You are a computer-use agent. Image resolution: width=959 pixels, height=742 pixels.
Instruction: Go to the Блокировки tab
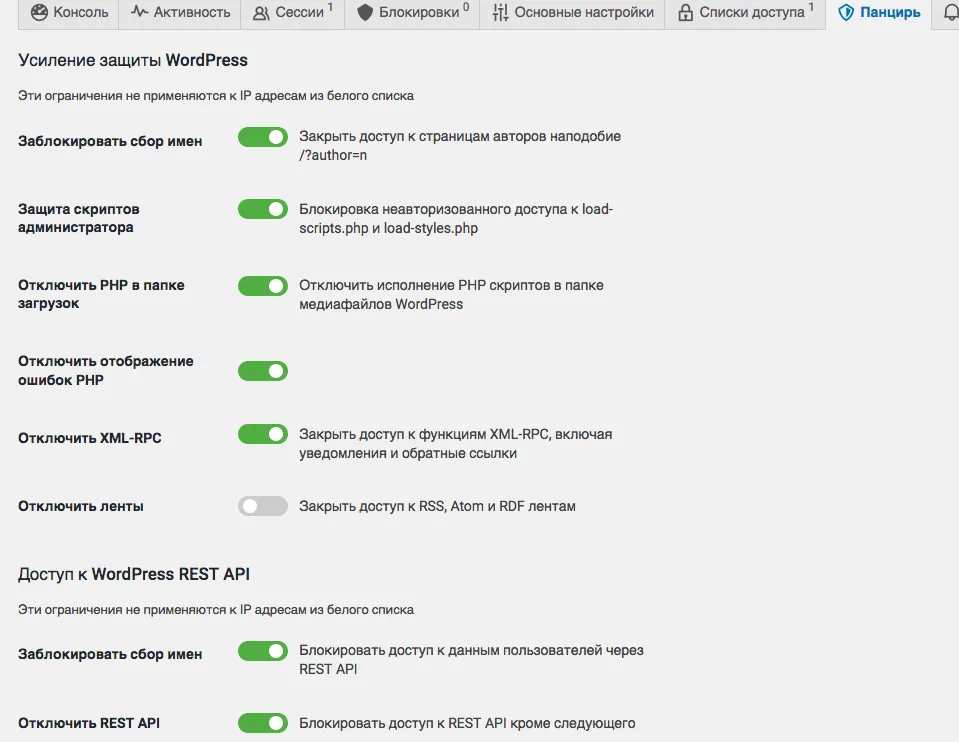click(x=412, y=12)
